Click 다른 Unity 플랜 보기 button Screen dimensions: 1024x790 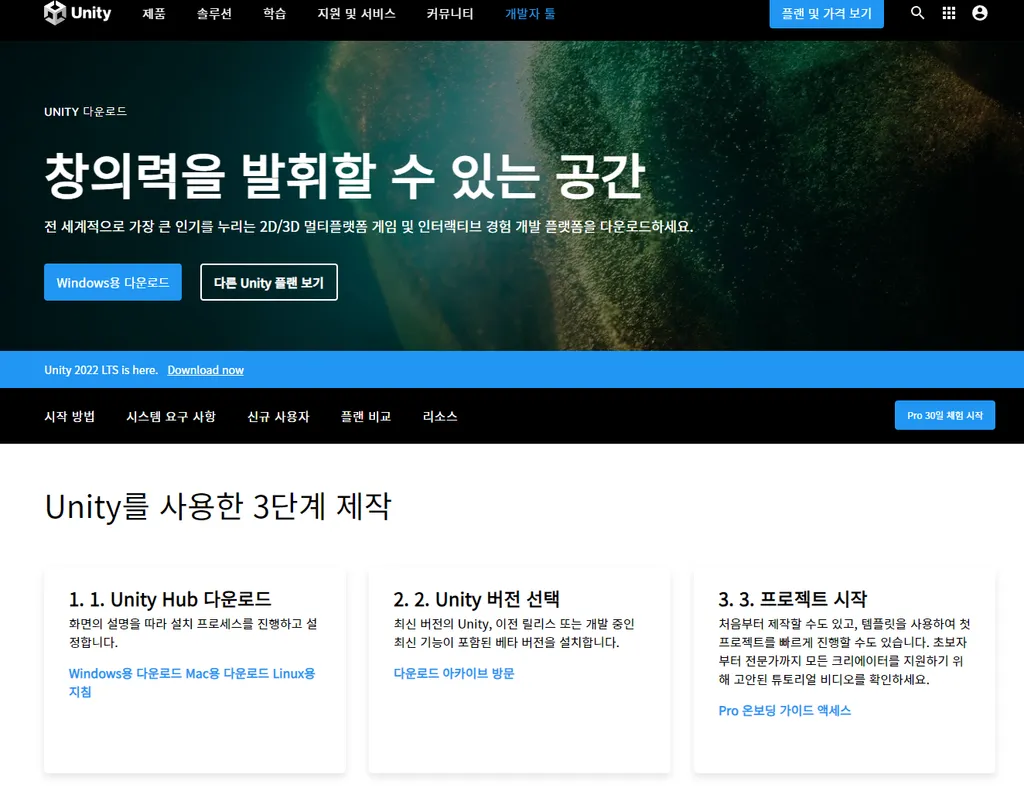point(269,282)
